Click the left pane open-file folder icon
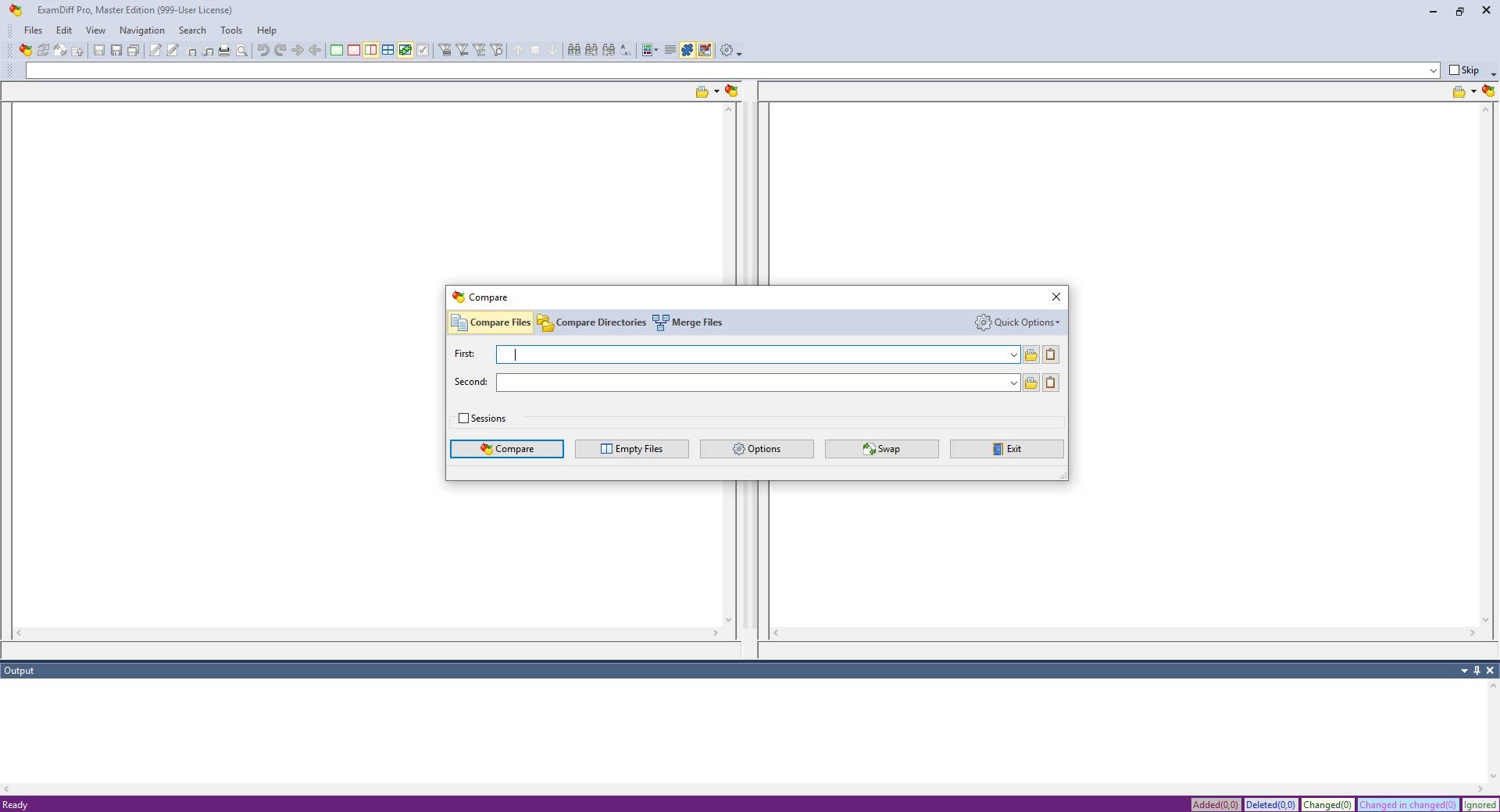 [702, 92]
